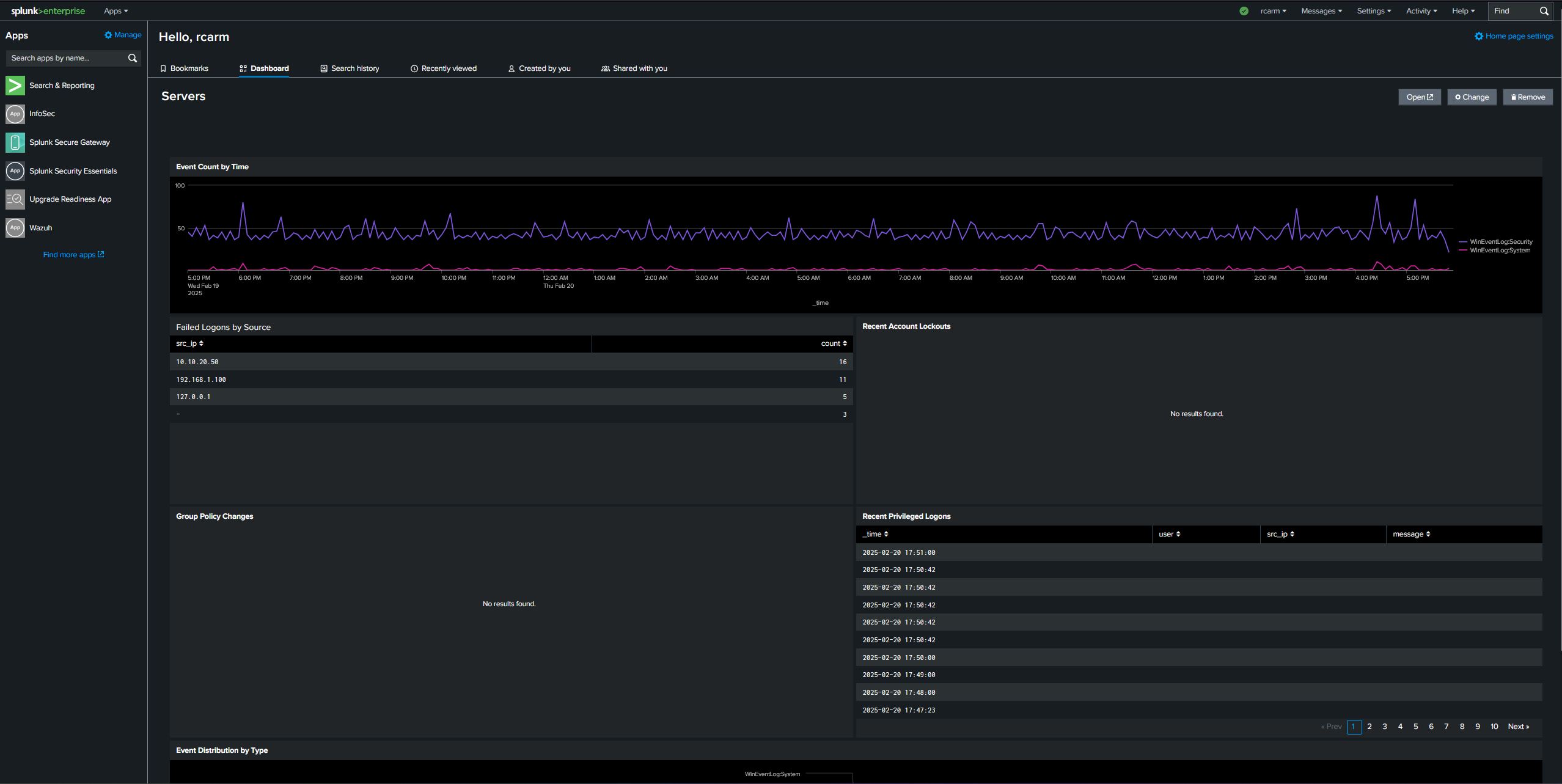Viewport: 1562px width, 784px height.
Task: Go to page 2 of Recent Privileged Logons
Action: (1369, 727)
